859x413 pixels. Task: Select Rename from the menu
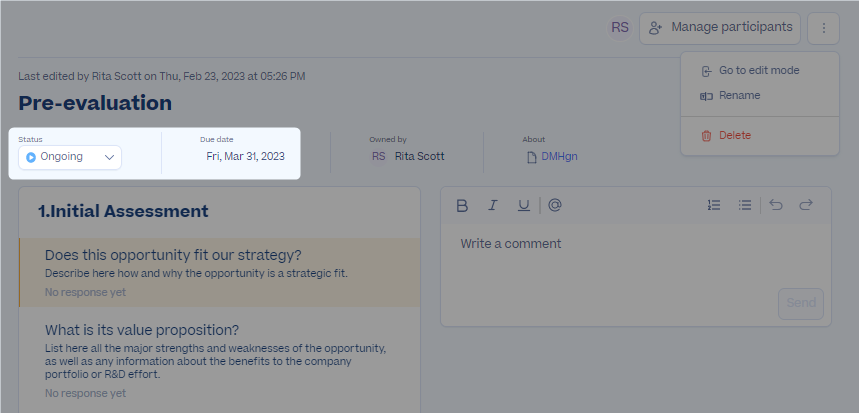click(x=739, y=95)
